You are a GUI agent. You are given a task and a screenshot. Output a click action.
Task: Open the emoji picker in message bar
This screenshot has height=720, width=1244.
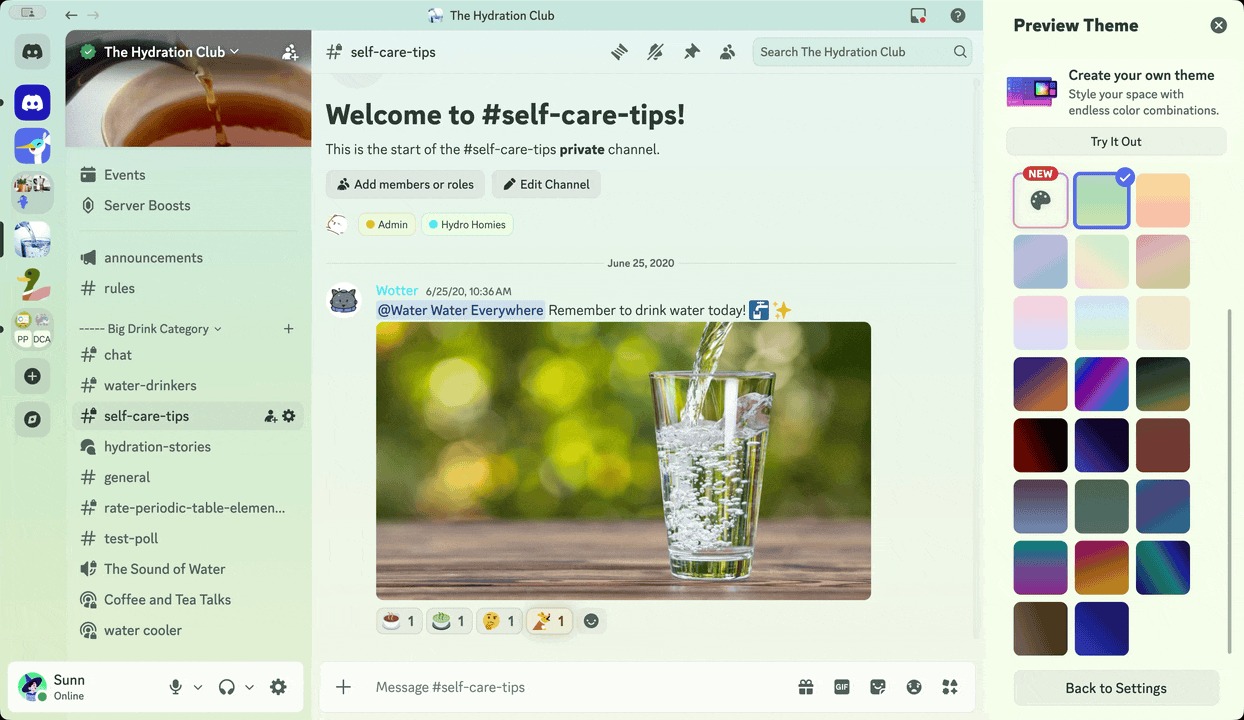[914, 687]
